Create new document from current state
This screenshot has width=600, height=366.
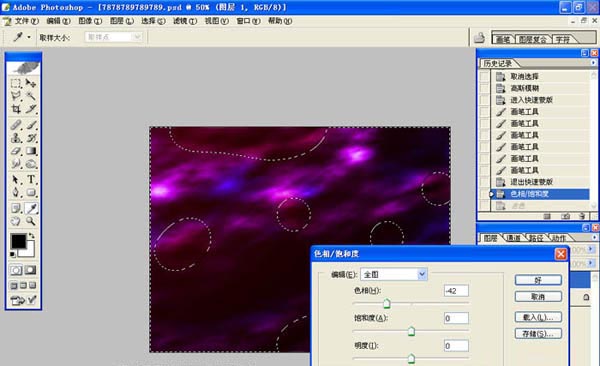pyautogui.click(x=547, y=216)
